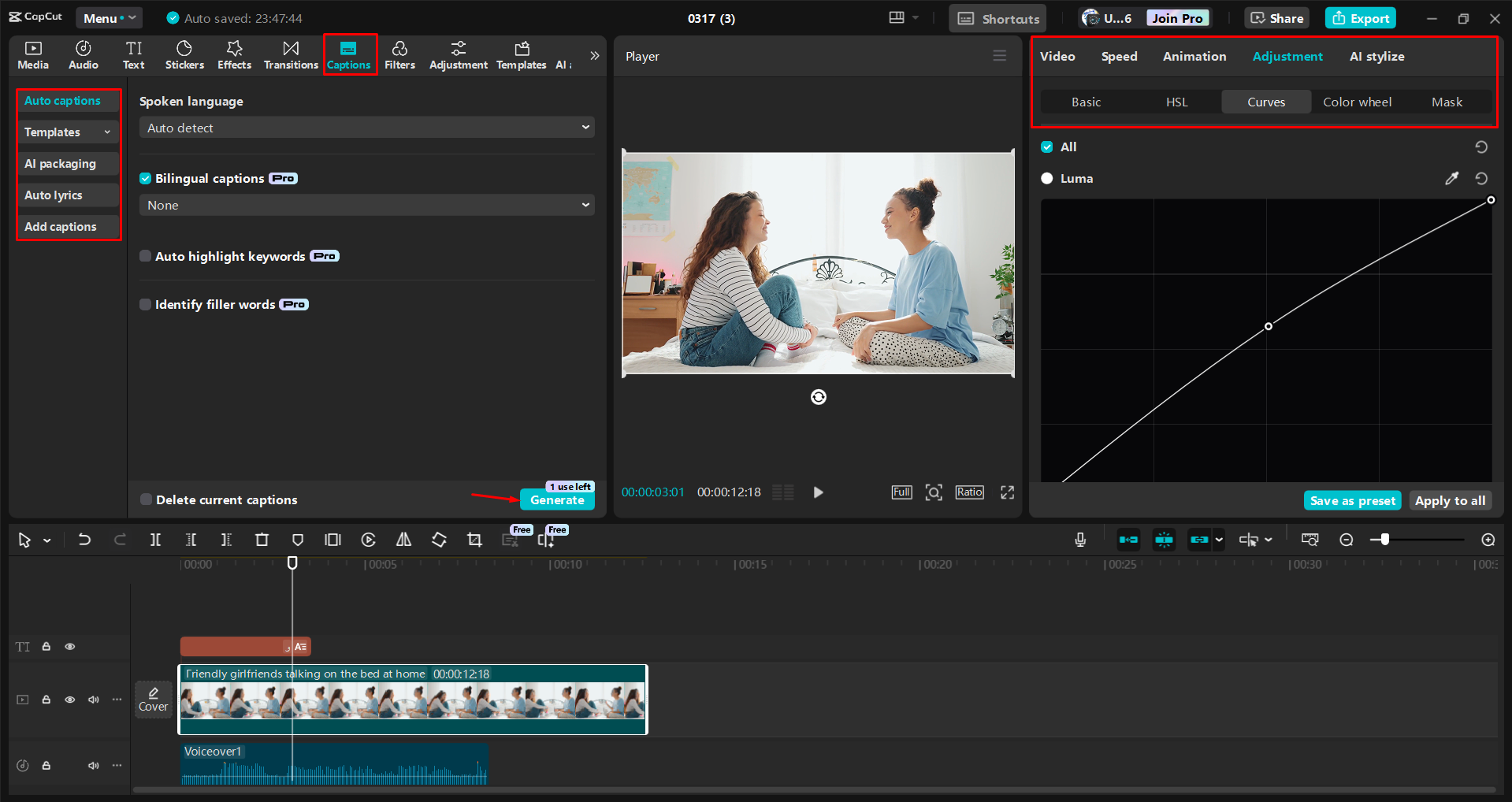Viewport: 1512px width, 802px height.
Task: Click the Generate button
Action: pyautogui.click(x=557, y=499)
